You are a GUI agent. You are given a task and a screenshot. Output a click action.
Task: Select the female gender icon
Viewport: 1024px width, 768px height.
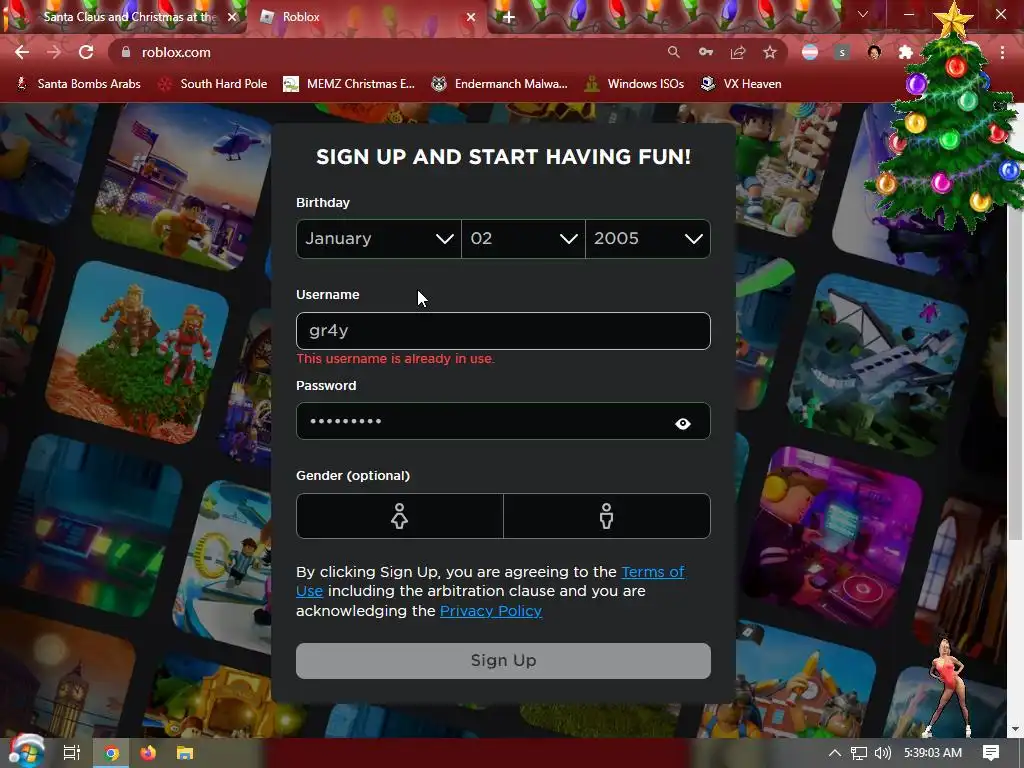click(400, 516)
